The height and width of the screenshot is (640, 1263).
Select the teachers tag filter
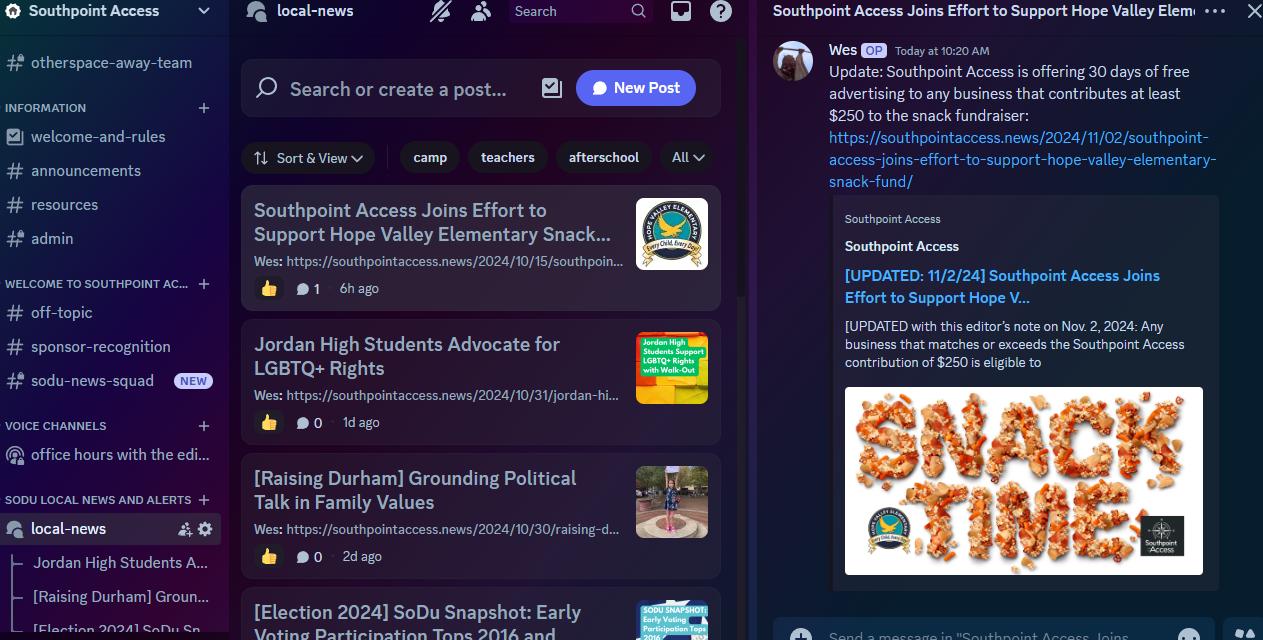(x=507, y=157)
